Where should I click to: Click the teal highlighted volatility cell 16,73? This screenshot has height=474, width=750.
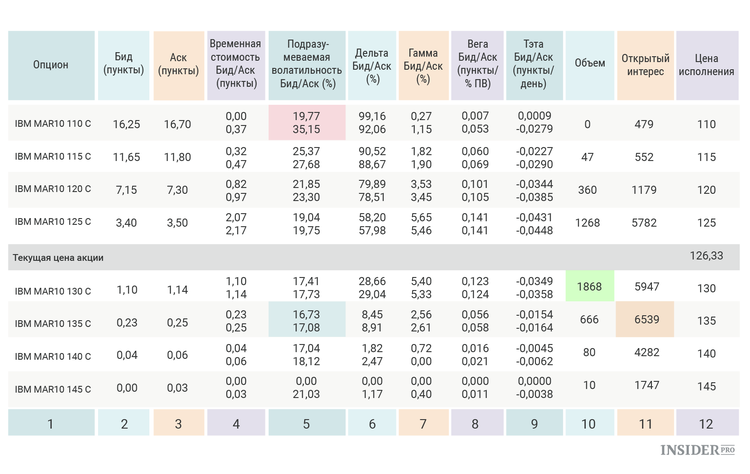[307, 320]
